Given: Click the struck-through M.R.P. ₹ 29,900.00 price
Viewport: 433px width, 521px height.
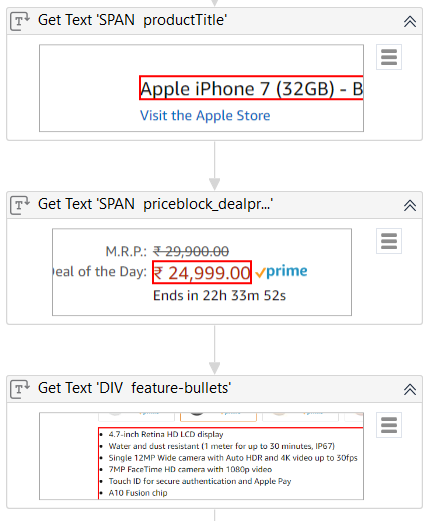Looking at the screenshot, I should pyautogui.click(x=191, y=251).
